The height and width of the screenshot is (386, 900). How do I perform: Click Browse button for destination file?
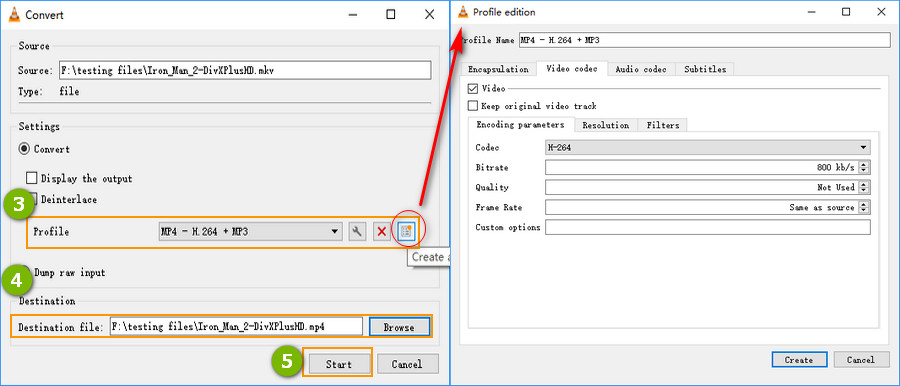point(399,327)
